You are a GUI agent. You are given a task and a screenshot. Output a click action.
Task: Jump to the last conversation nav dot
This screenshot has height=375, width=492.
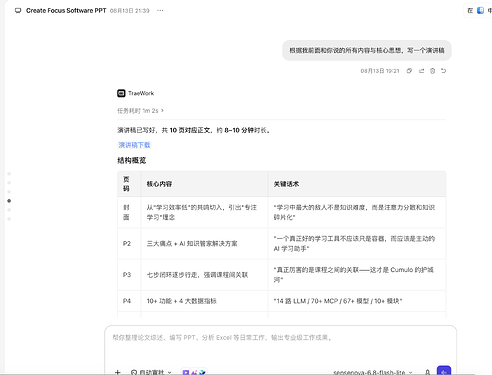[x=9, y=219]
